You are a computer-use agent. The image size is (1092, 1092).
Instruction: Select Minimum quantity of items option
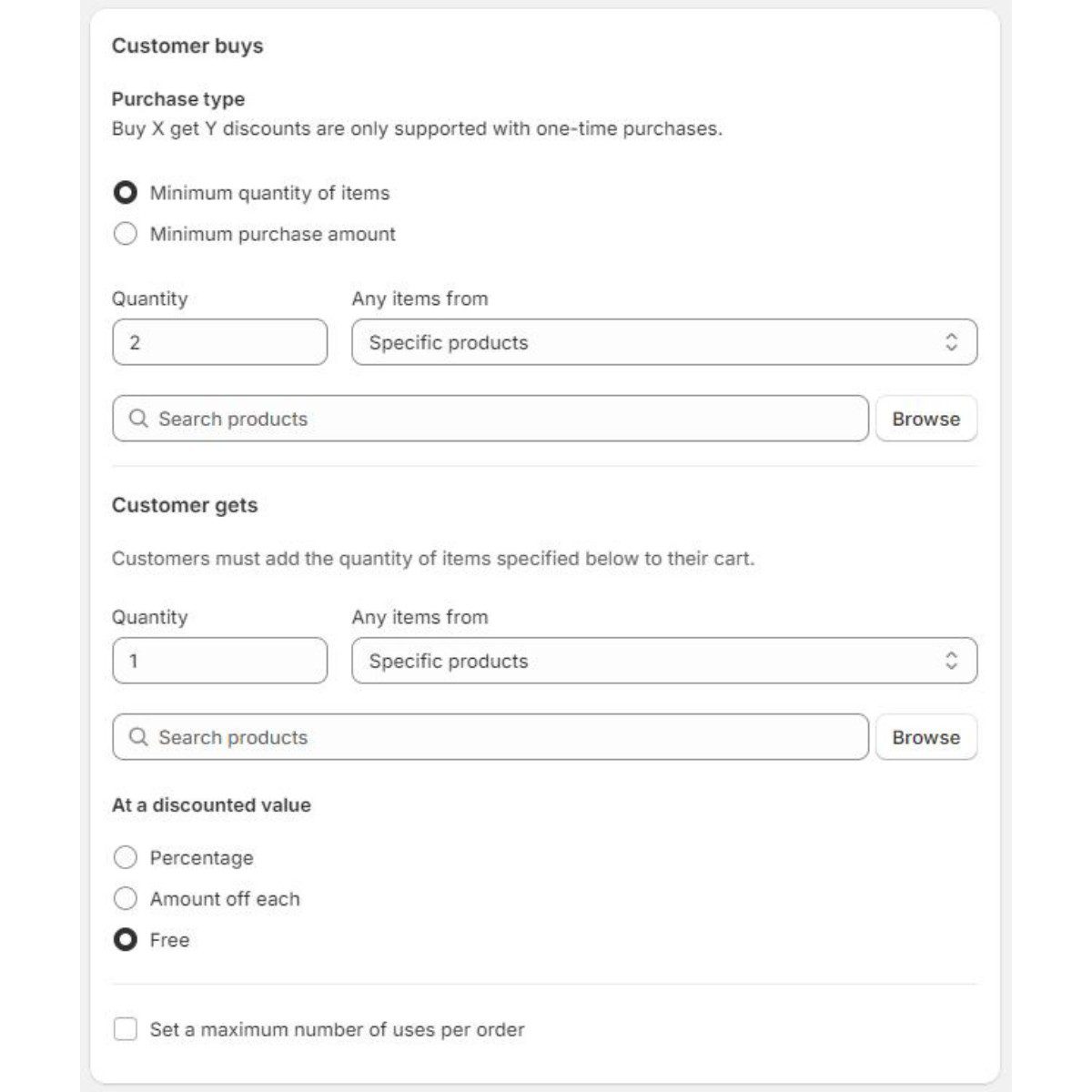pos(126,193)
